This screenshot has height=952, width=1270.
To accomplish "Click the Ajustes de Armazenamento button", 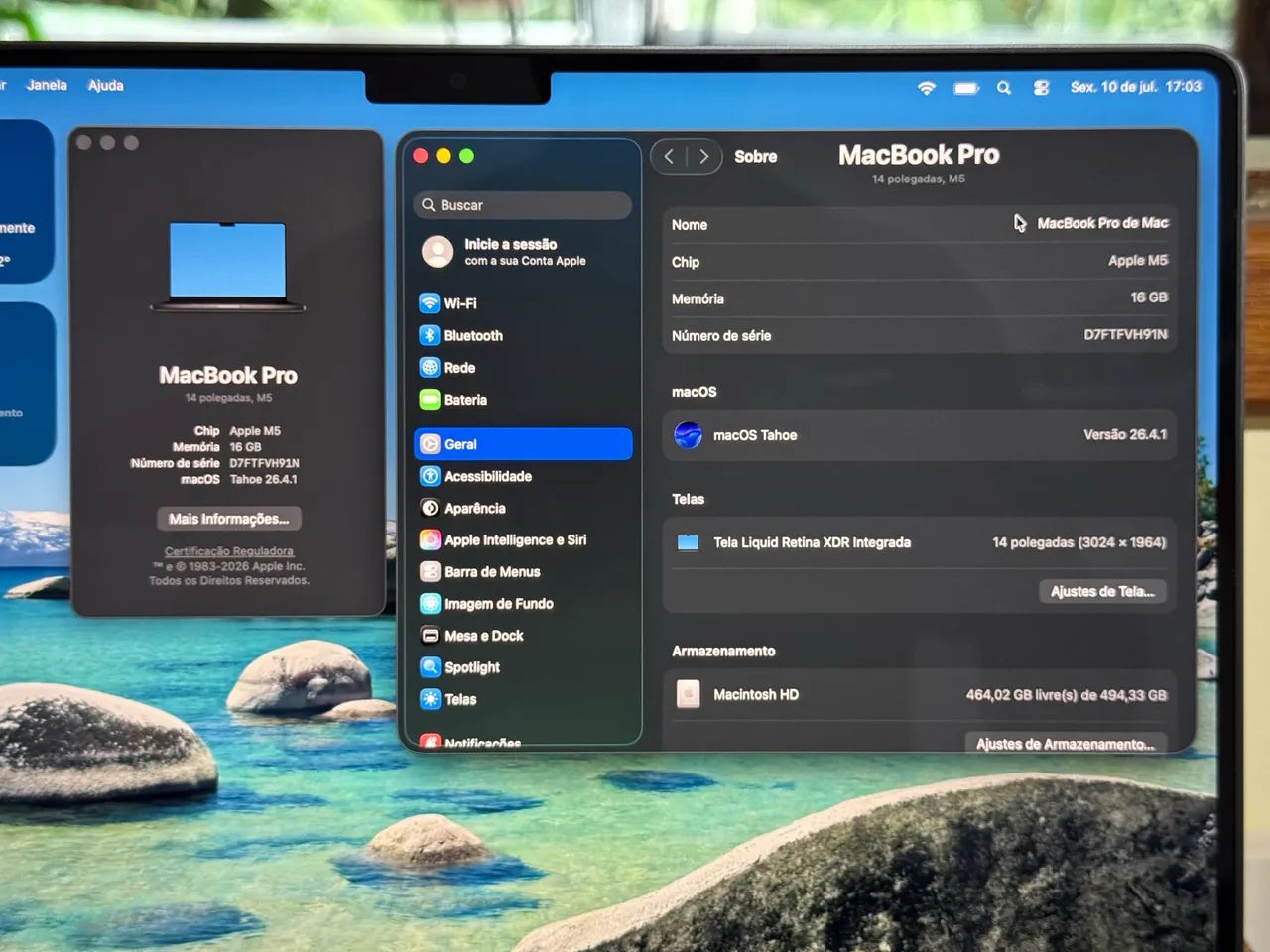I will click(1066, 743).
